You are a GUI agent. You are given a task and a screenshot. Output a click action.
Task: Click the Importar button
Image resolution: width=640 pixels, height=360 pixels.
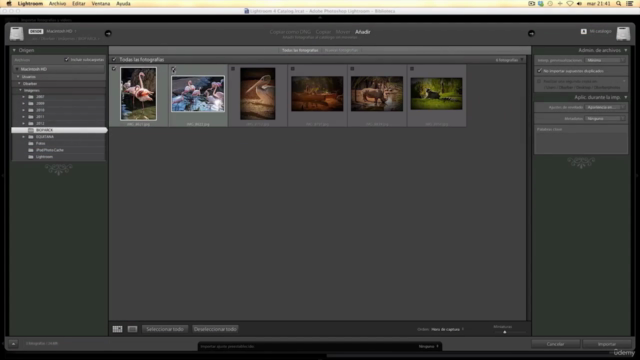point(607,344)
